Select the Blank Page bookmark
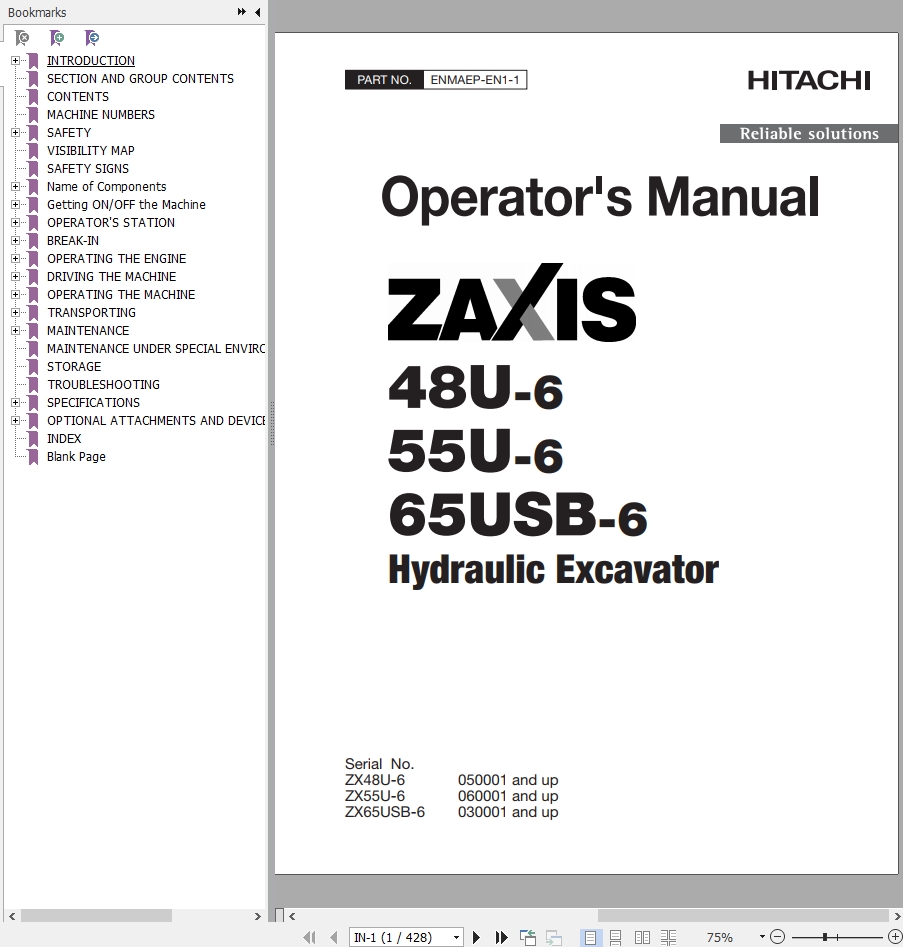 [x=76, y=457]
